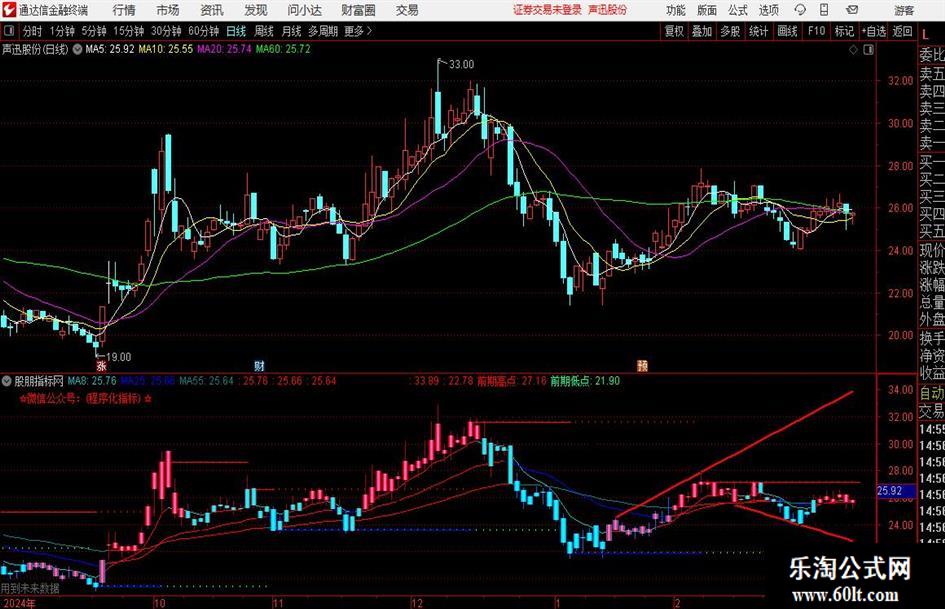
Task: Click the orange info marker near January
Action: 642,365
